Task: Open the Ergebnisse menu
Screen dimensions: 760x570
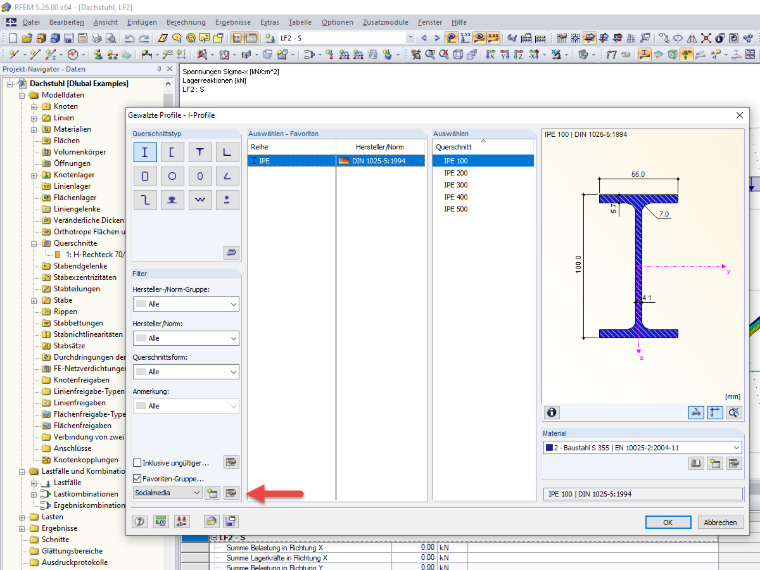Action: (x=233, y=22)
